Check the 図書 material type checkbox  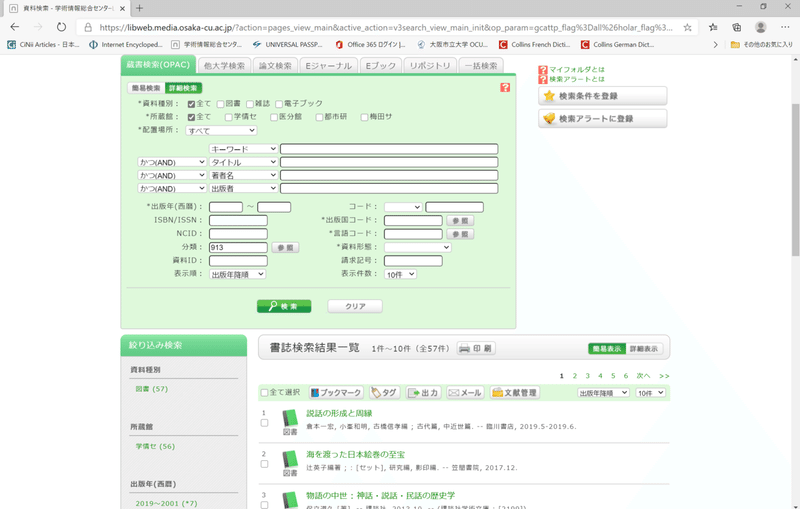pos(220,104)
